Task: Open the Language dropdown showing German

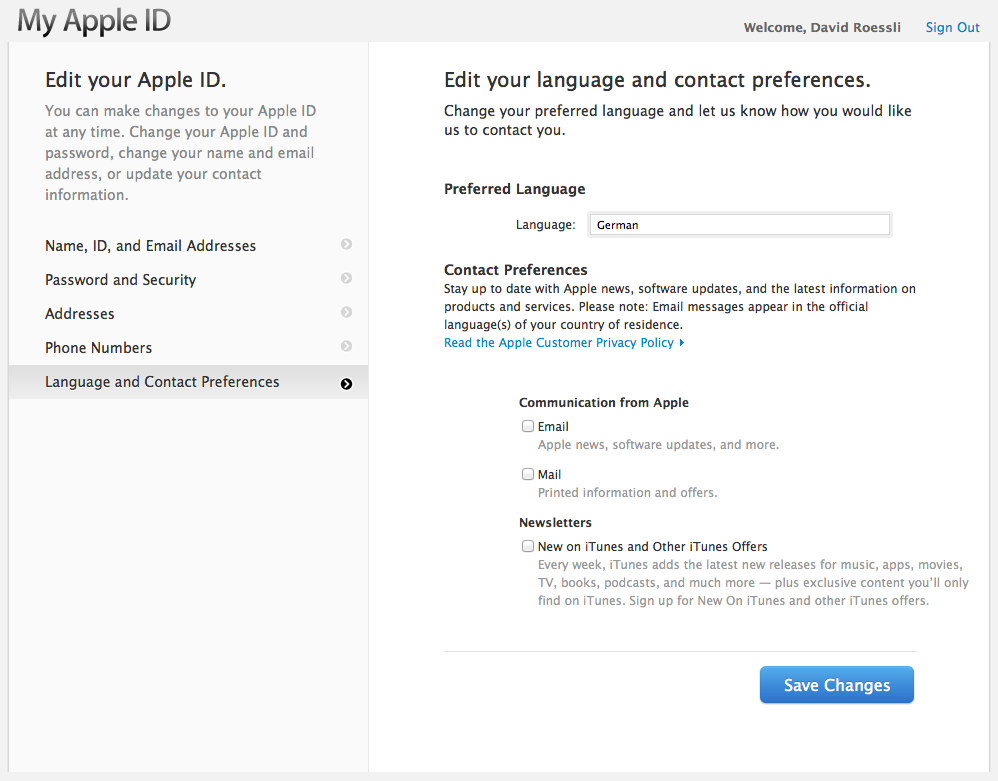Action: click(x=740, y=225)
